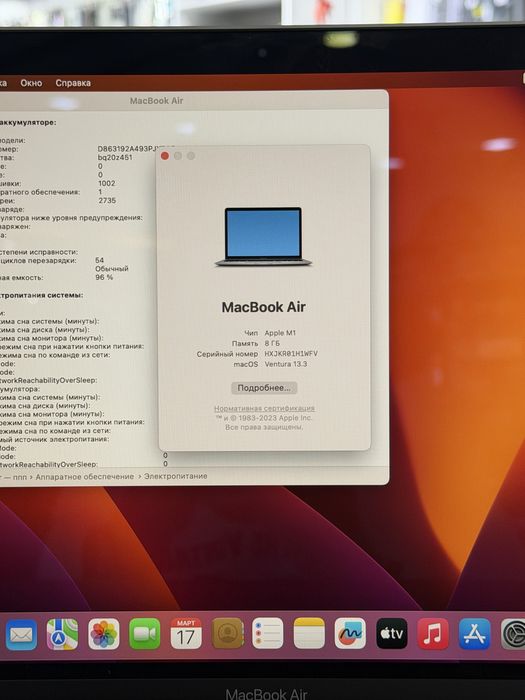Start FaceTime from the Dock
525x700 pixels.
[145, 634]
